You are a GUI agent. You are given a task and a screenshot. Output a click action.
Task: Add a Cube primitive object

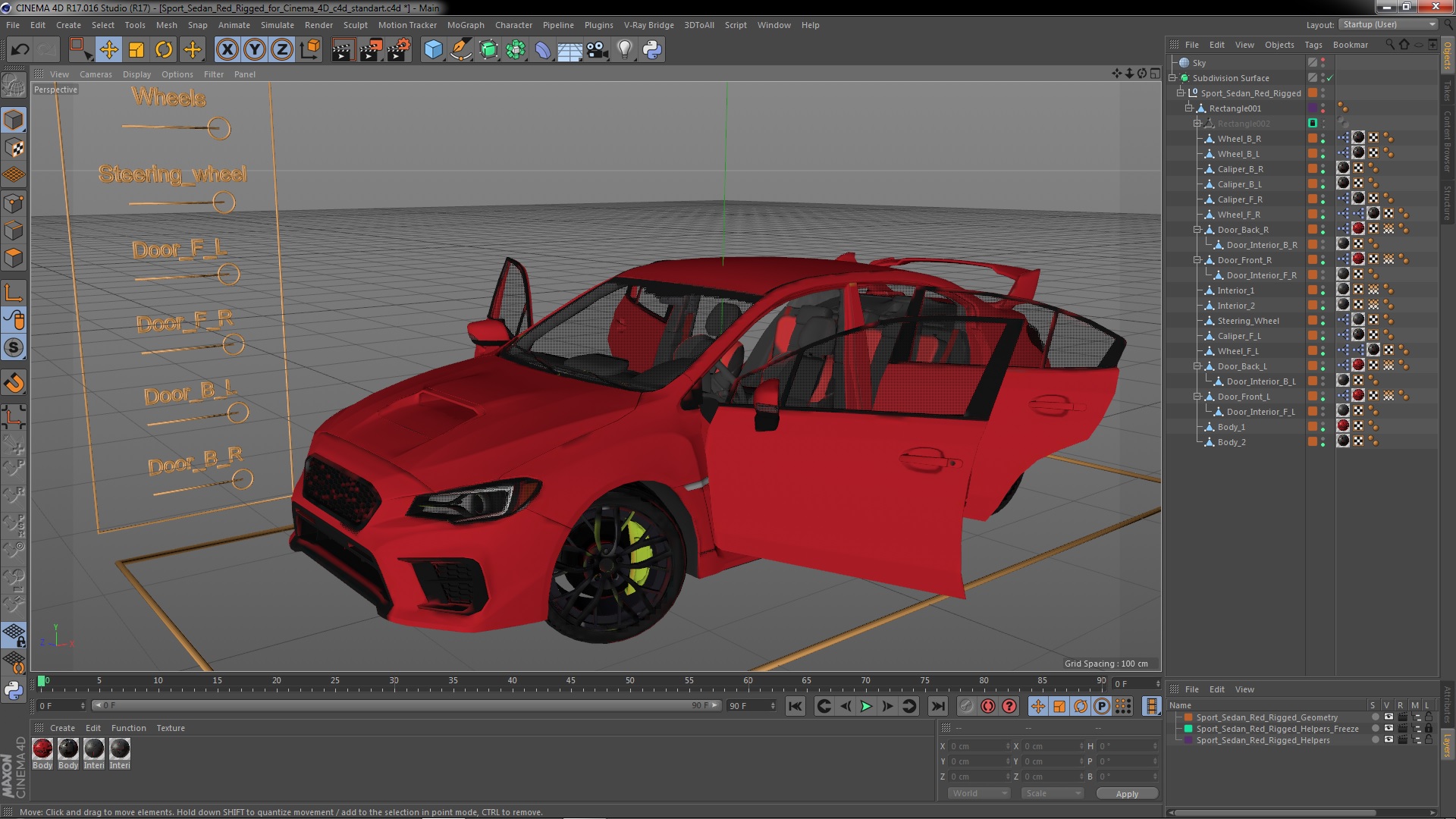coord(433,50)
